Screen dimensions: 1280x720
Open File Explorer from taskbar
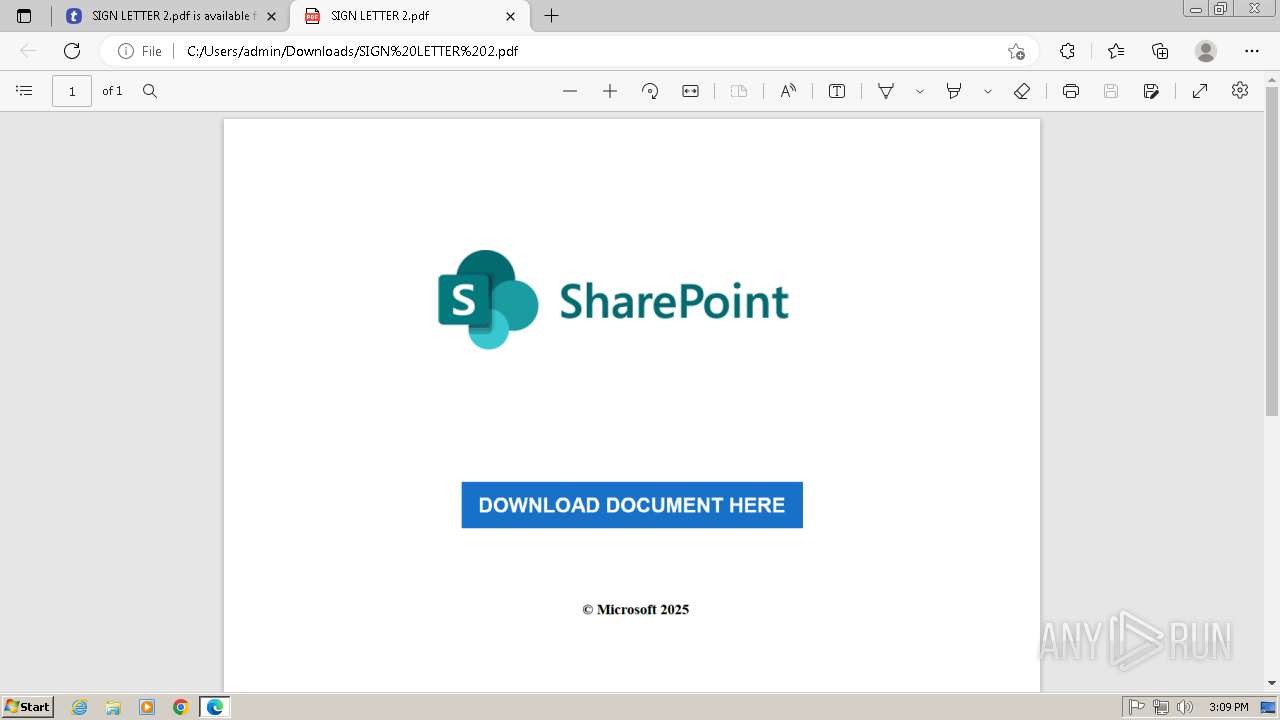coord(113,707)
